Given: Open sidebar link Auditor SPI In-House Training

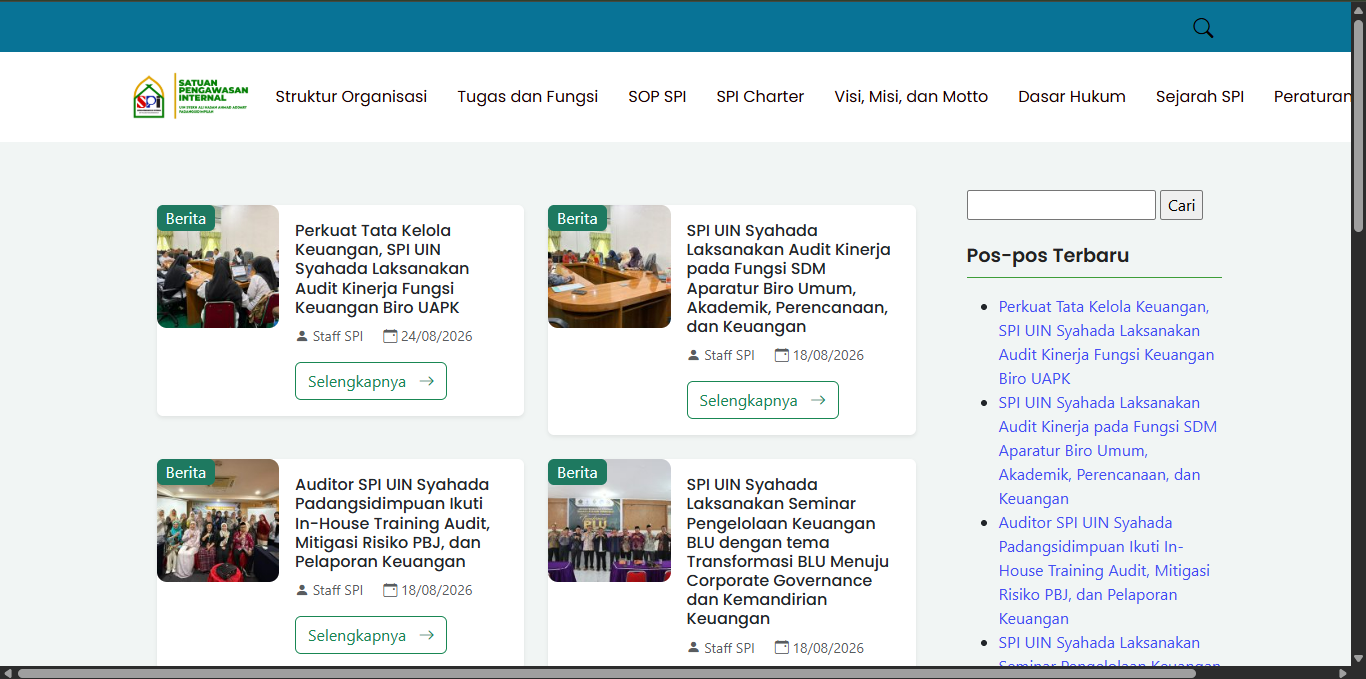Looking at the screenshot, I should coord(1104,570).
